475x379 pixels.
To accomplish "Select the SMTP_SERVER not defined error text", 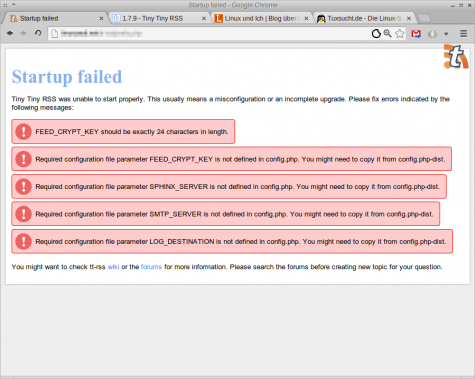I will coord(234,214).
